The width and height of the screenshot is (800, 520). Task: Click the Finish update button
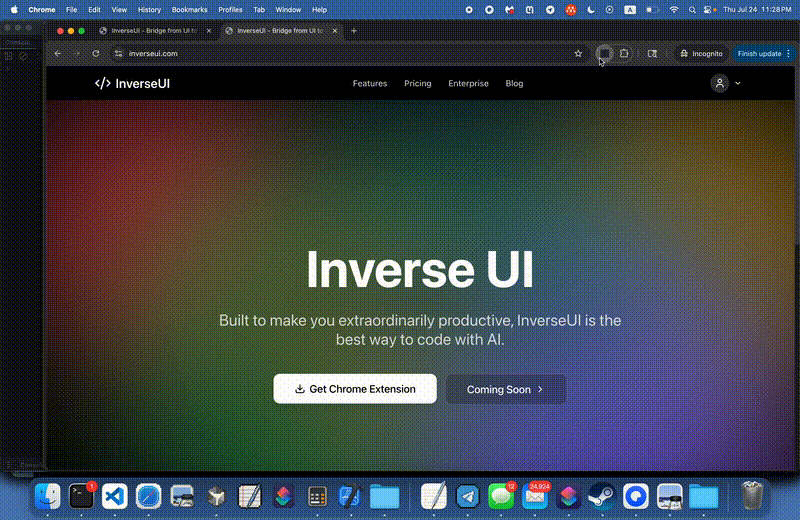pos(759,54)
